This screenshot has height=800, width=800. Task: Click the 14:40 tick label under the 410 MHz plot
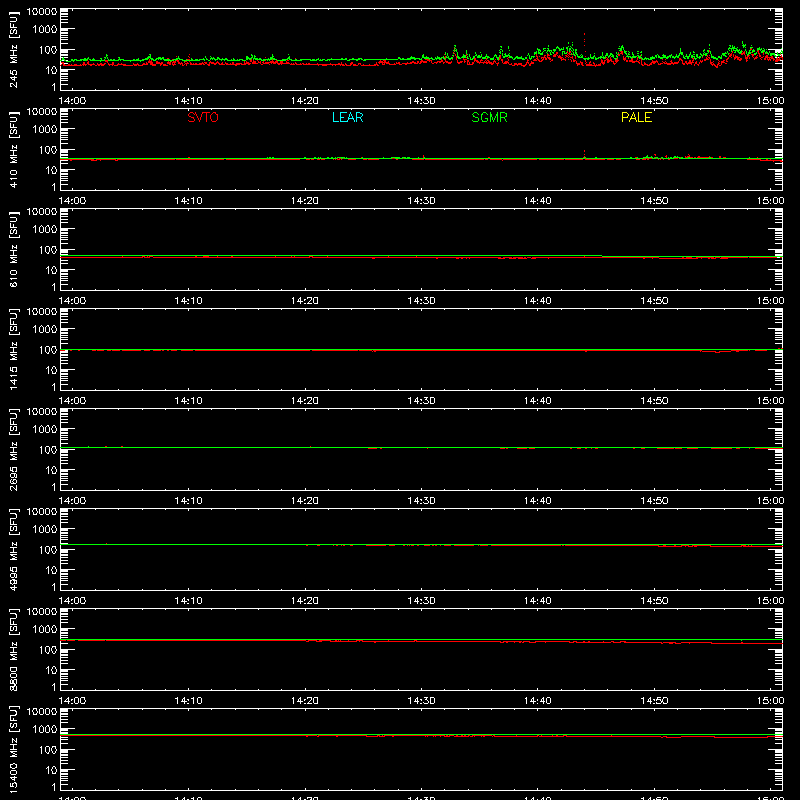tap(538, 201)
